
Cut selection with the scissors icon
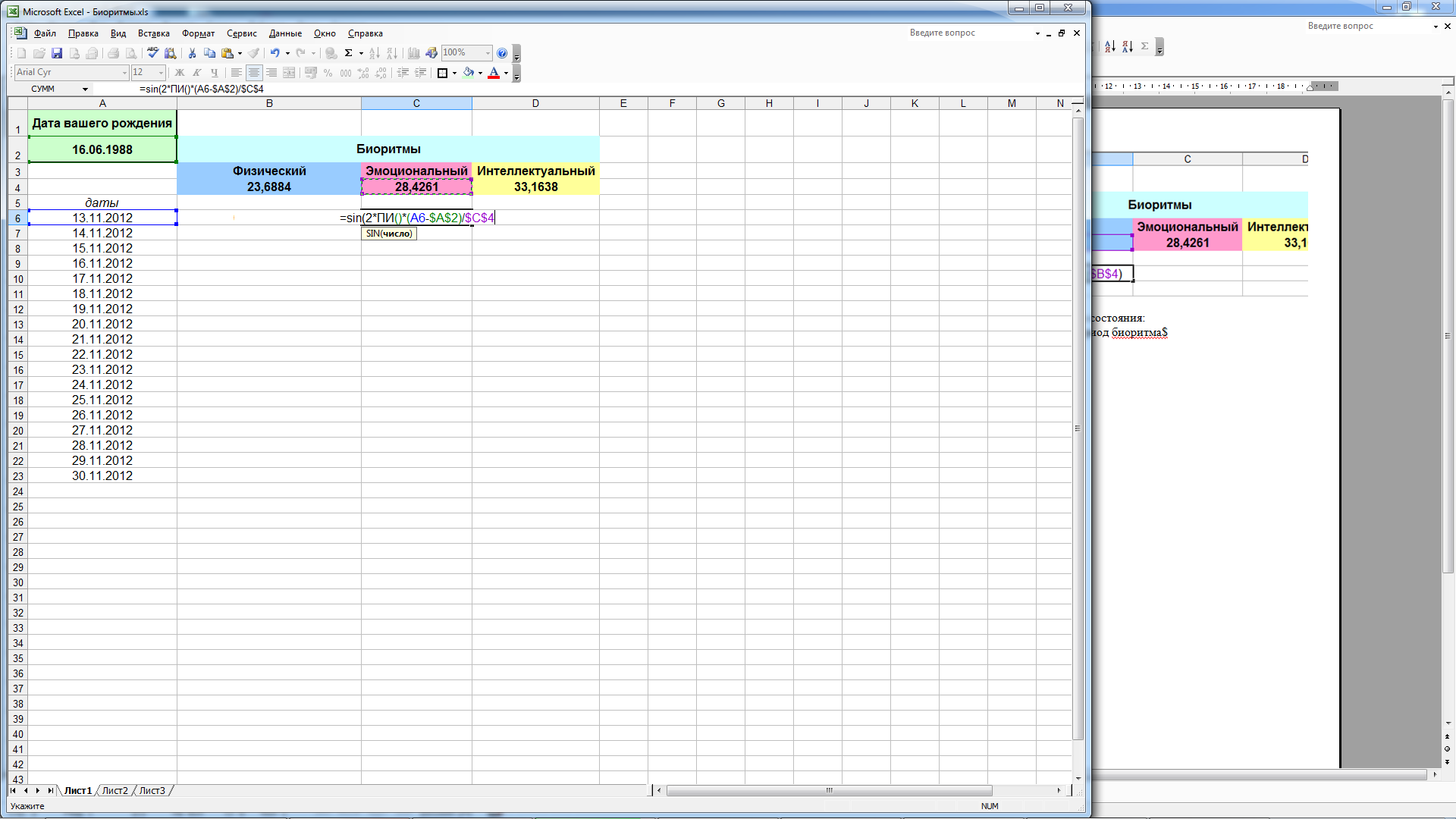(192, 53)
